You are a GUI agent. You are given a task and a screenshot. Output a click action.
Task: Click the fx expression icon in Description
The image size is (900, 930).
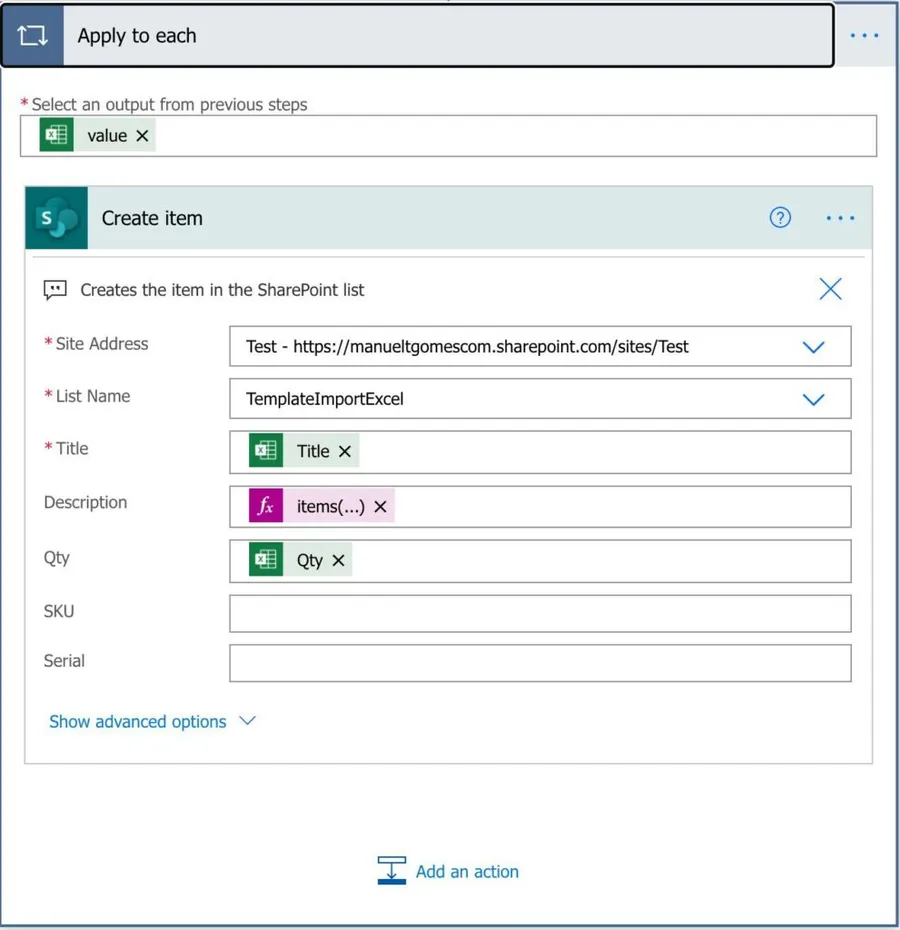pos(266,506)
